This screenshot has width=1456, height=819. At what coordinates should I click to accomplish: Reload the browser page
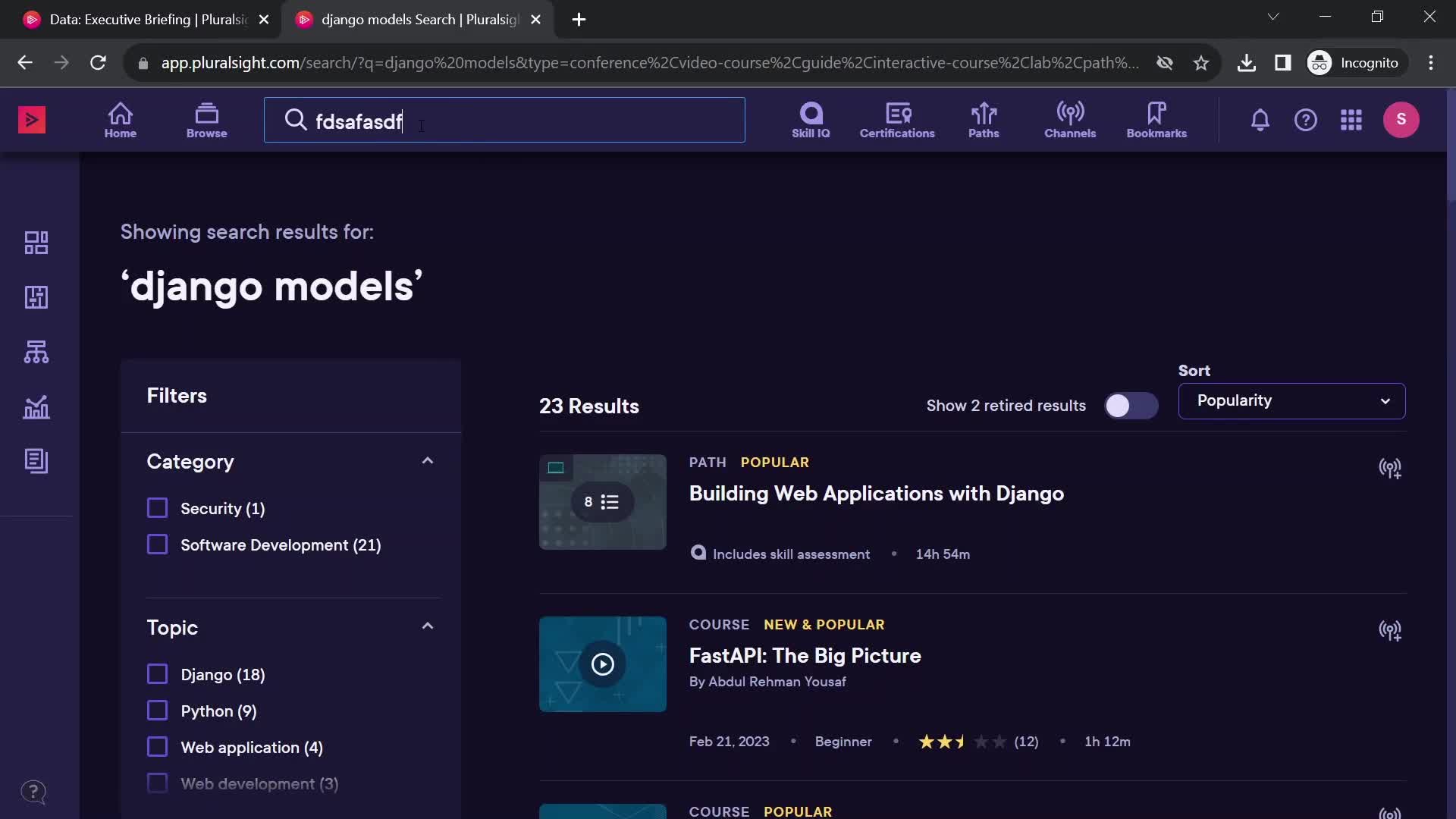(x=98, y=63)
